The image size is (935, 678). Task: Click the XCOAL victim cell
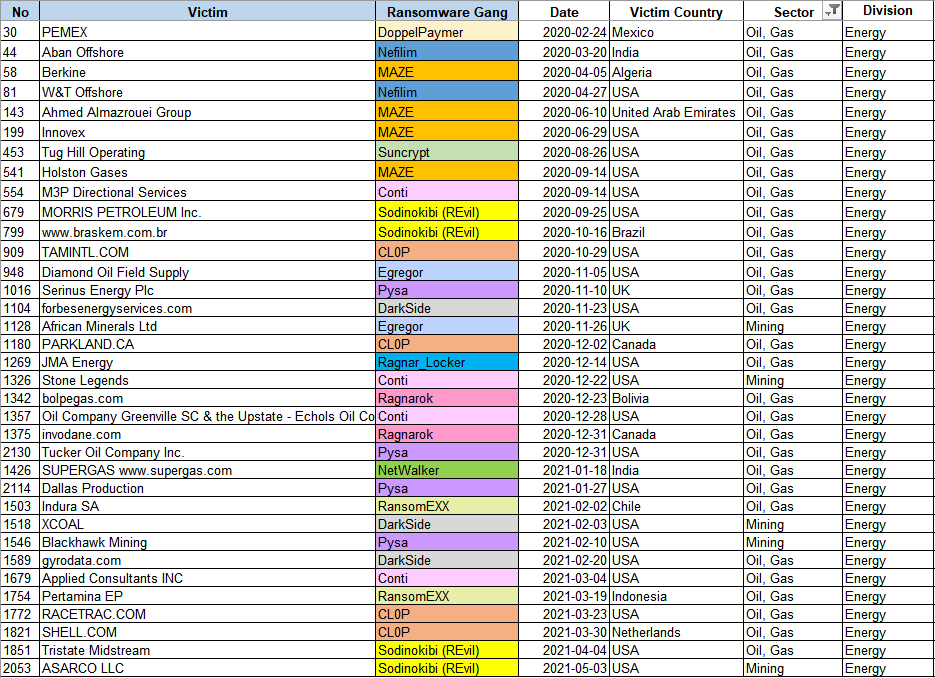(208, 524)
